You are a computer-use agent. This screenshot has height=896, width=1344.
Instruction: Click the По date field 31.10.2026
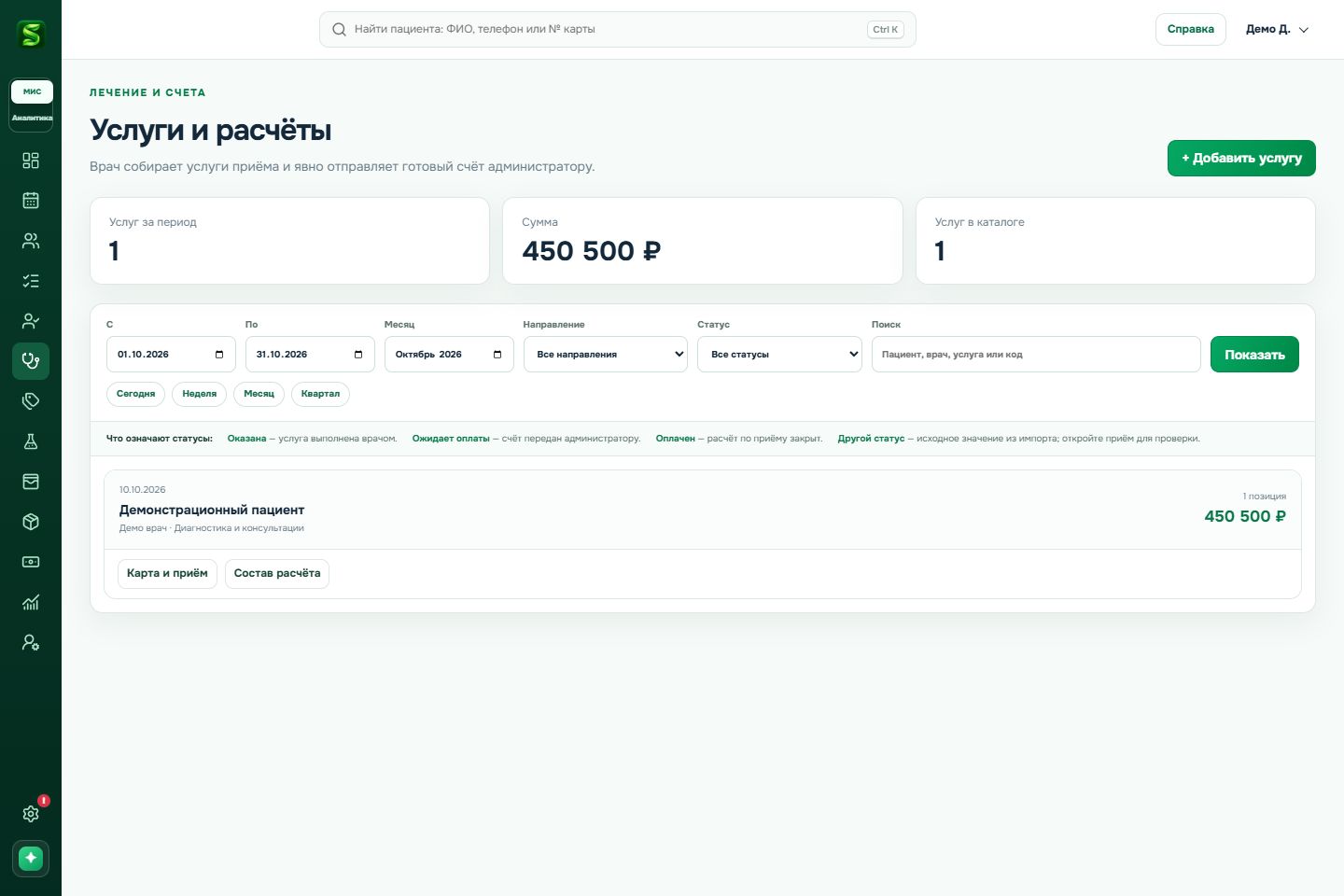[310, 355]
